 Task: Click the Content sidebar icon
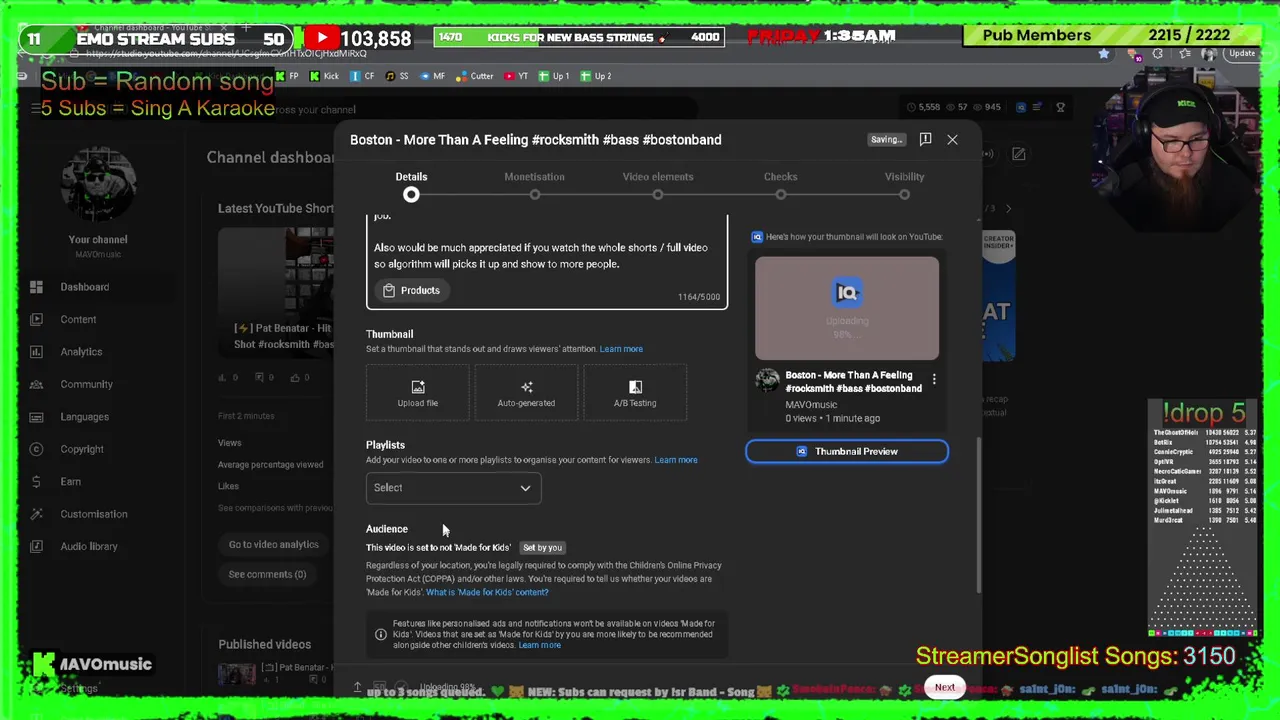[36, 319]
